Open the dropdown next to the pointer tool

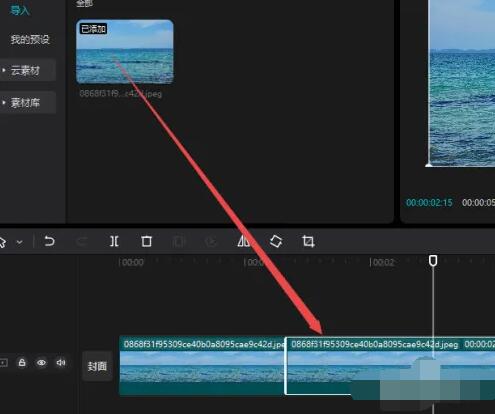tap(20, 242)
